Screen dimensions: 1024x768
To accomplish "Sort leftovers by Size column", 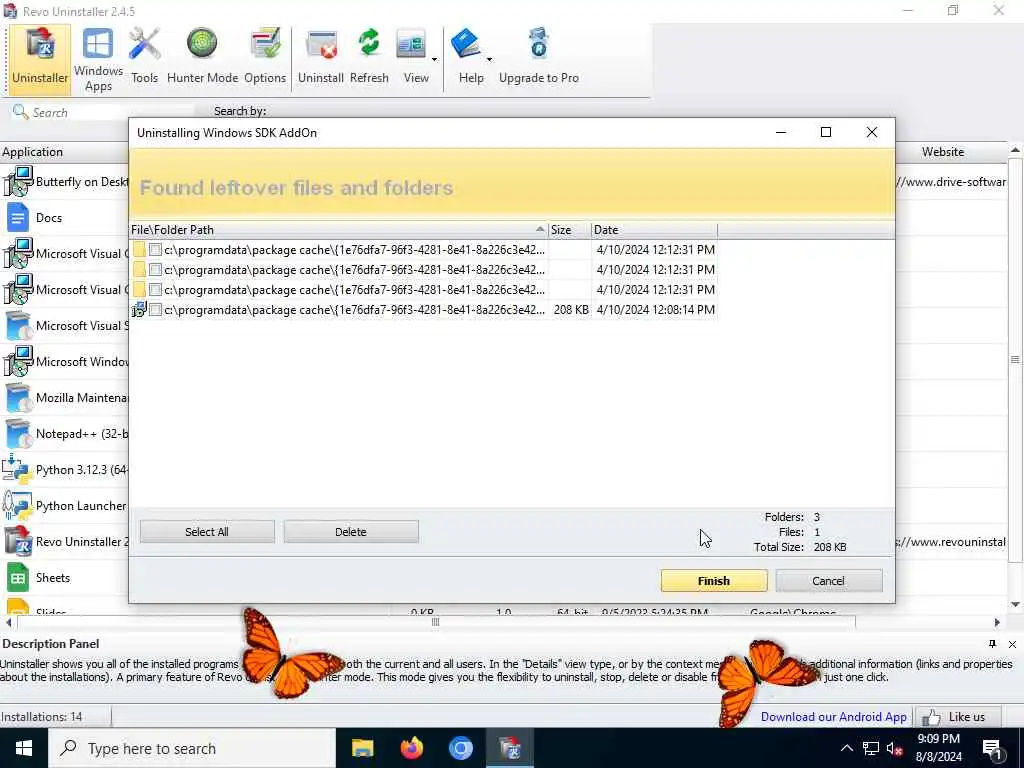I will 569,230.
